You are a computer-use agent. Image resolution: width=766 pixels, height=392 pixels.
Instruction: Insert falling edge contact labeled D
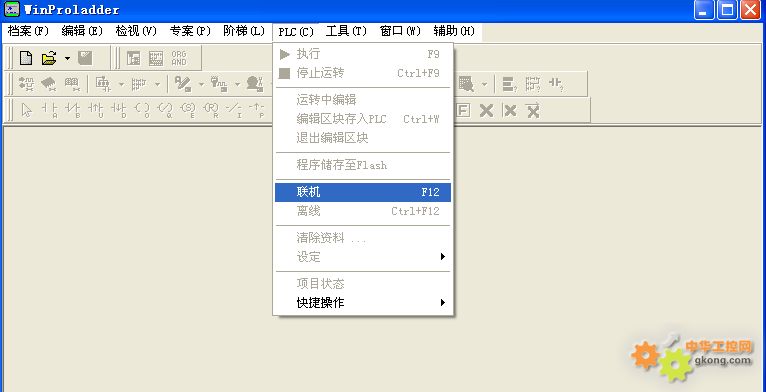click(x=119, y=110)
